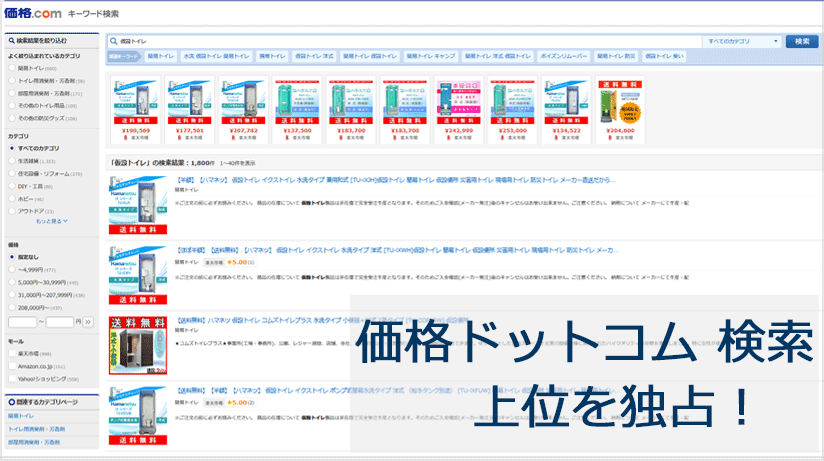Select the 生活雑貨 category radio

pyautogui.click(x=12, y=161)
